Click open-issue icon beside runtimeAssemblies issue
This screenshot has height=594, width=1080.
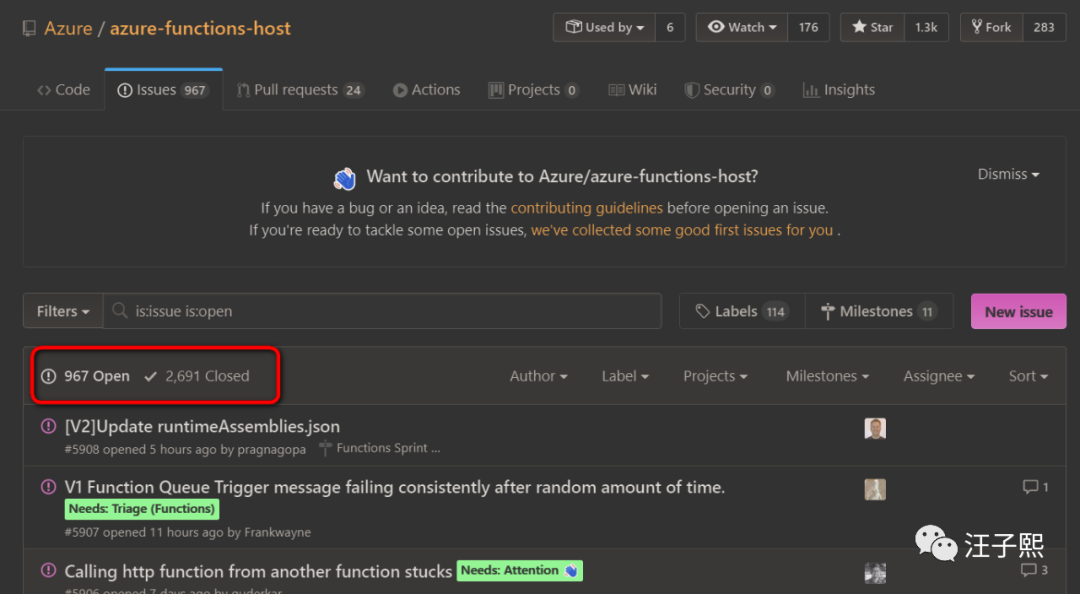(x=48, y=426)
